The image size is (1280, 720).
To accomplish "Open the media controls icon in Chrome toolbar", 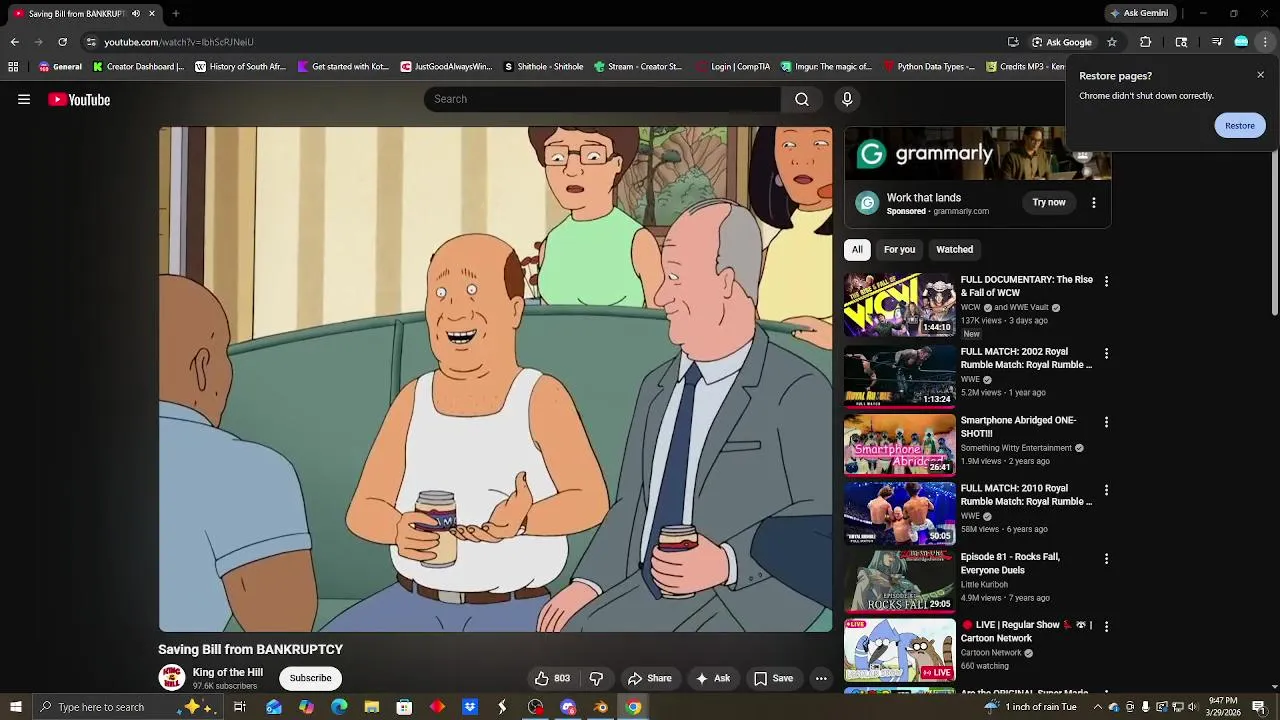I will [1217, 42].
